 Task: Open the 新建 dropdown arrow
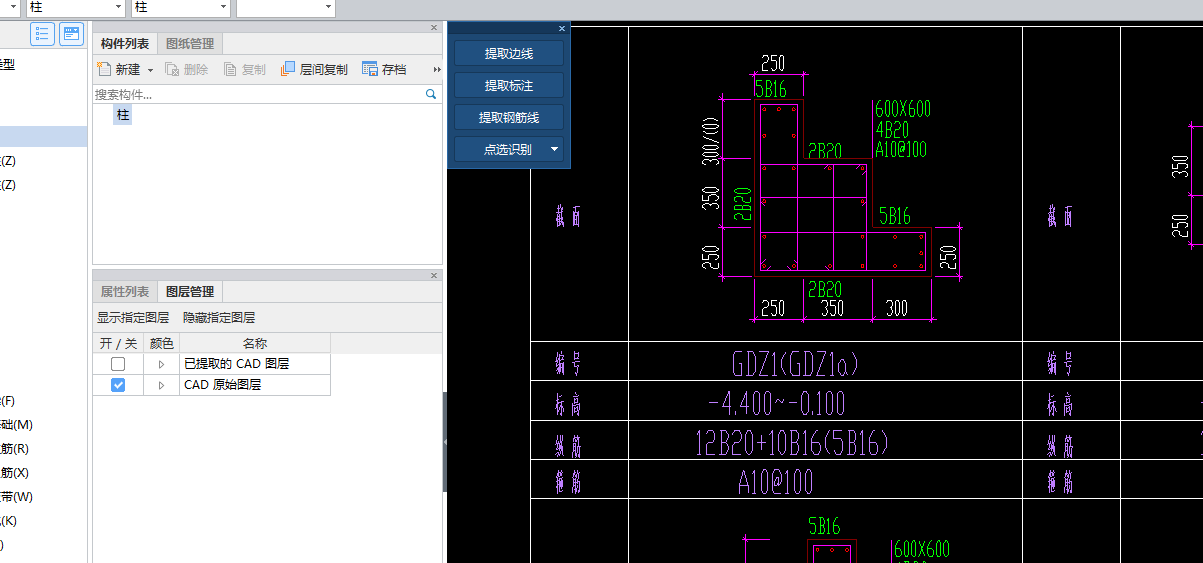tap(150, 70)
